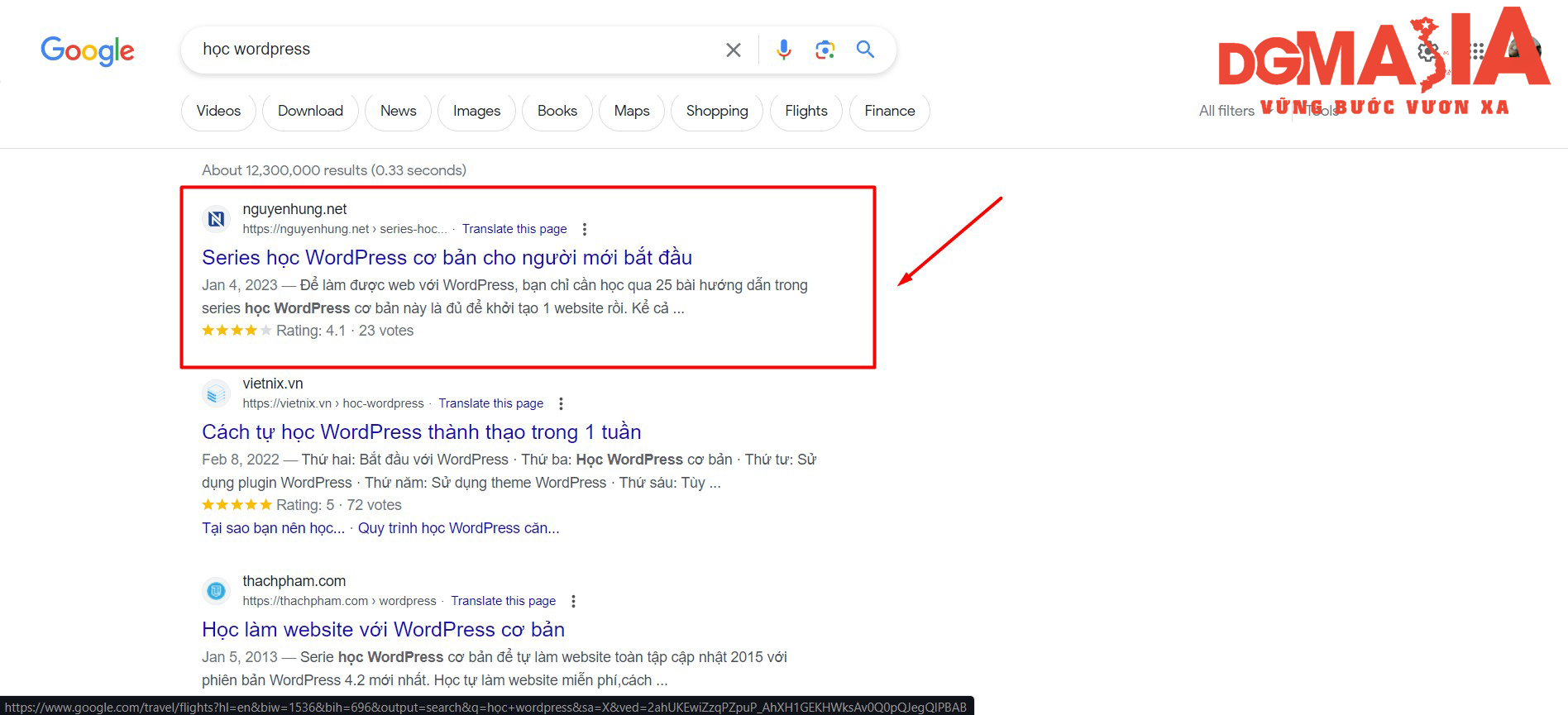Image resolution: width=1568 pixels, height=715 pixels.
Task: Click the Google logo
Action: [88, 50]
